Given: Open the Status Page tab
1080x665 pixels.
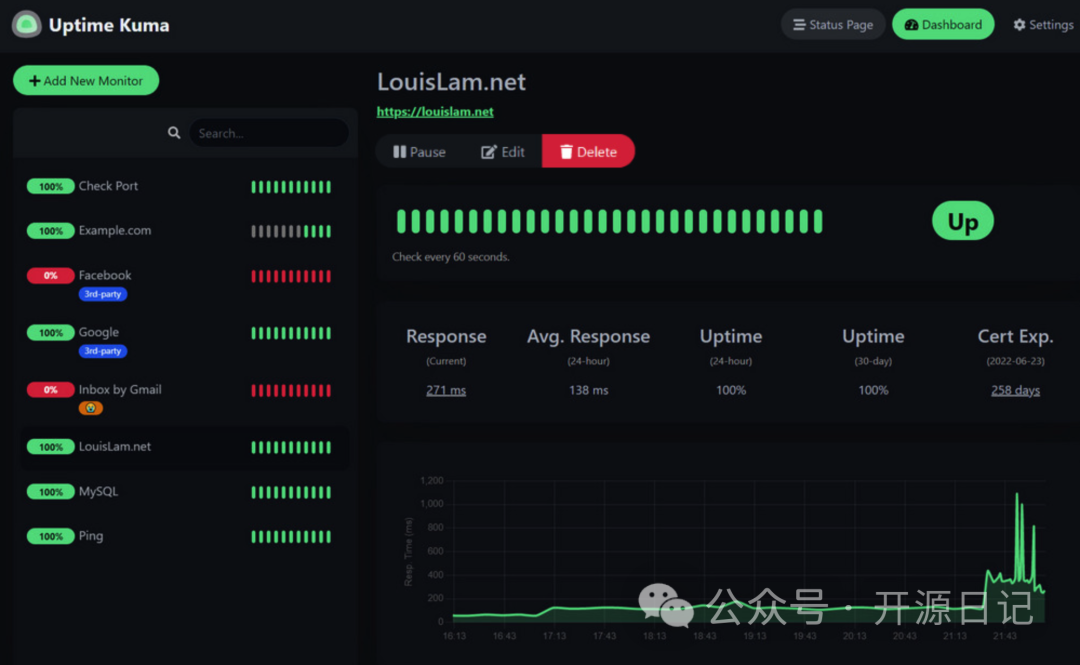Looking at the screenshot, I should [833, 25].
